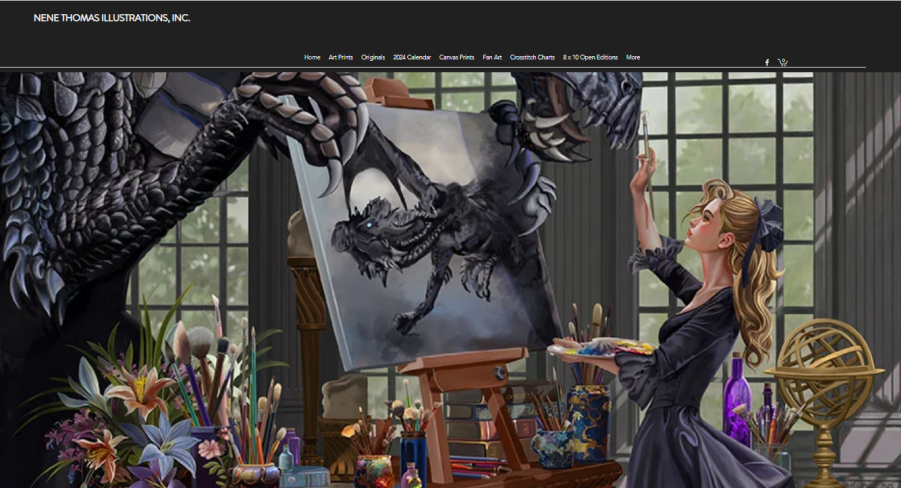Viewport: 901px width, 488px height.
Task: Click the dragon painting hero image
Action: pyautogui.click(x=450, y=280)
